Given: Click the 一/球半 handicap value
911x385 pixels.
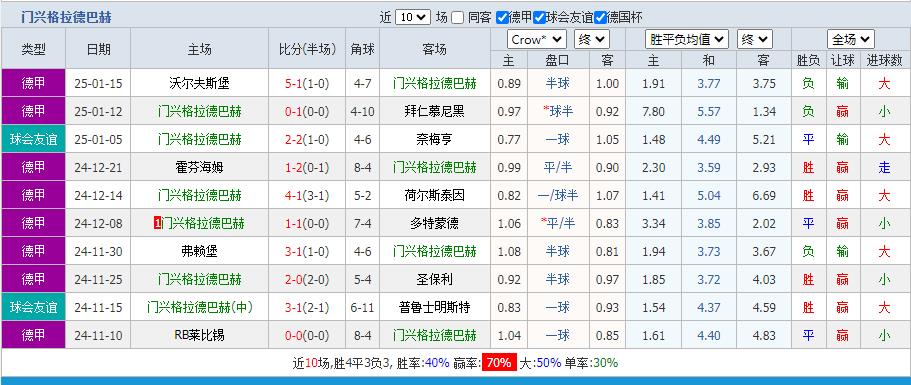Looking at the screenshot, I should click(x=558, y=195).
